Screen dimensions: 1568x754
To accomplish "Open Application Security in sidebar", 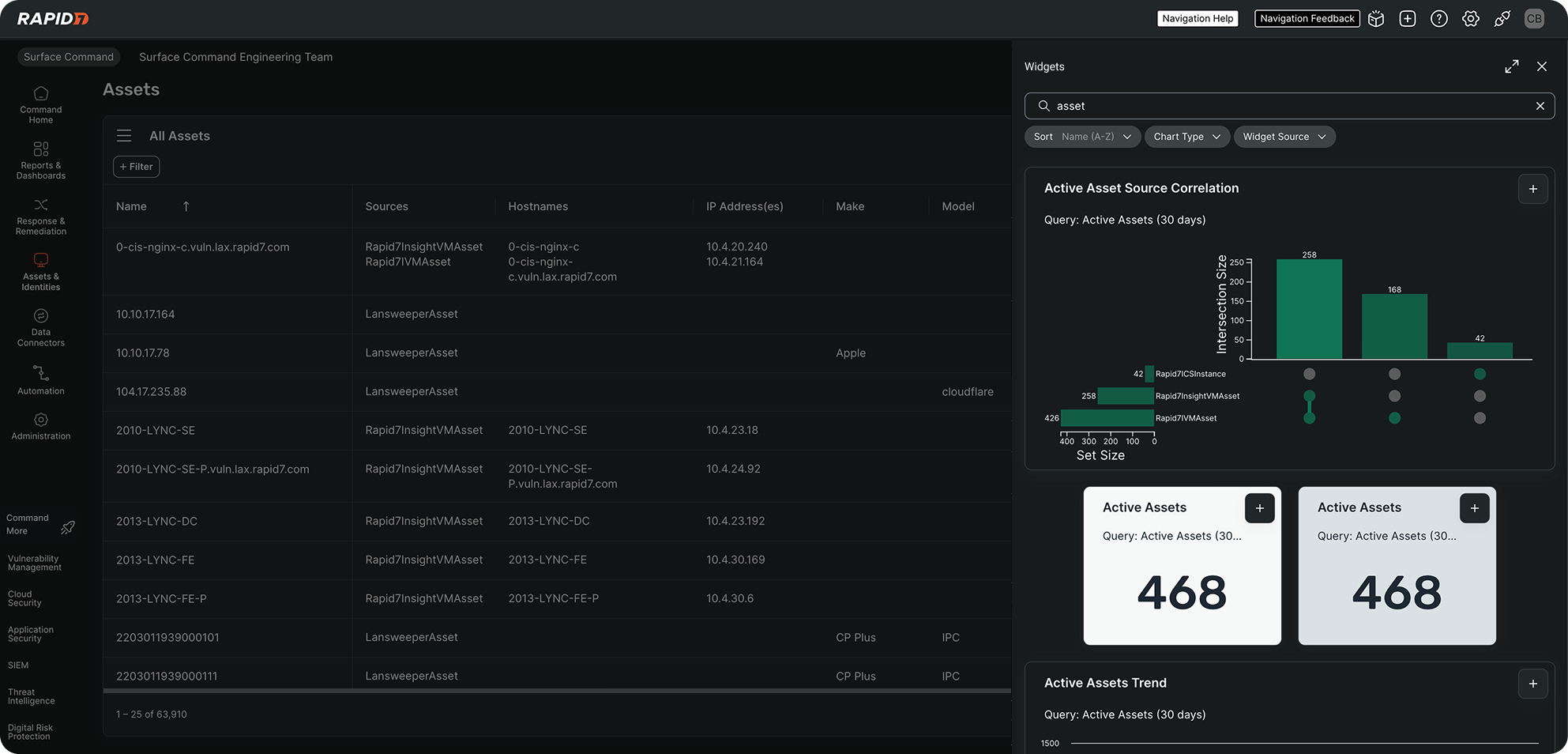I will pos(31,634).
